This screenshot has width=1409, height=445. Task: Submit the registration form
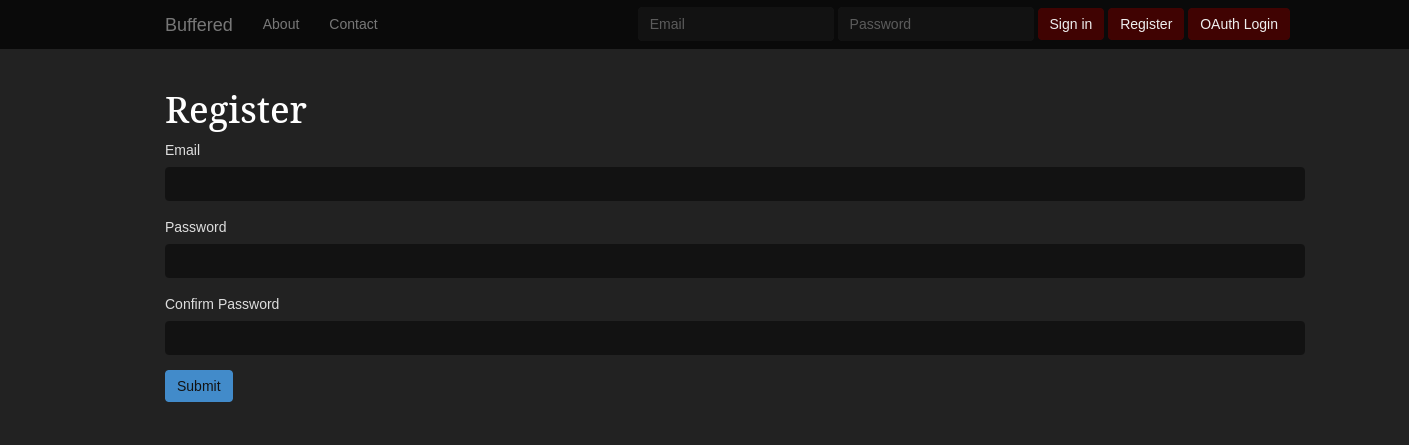coord(198,386)
